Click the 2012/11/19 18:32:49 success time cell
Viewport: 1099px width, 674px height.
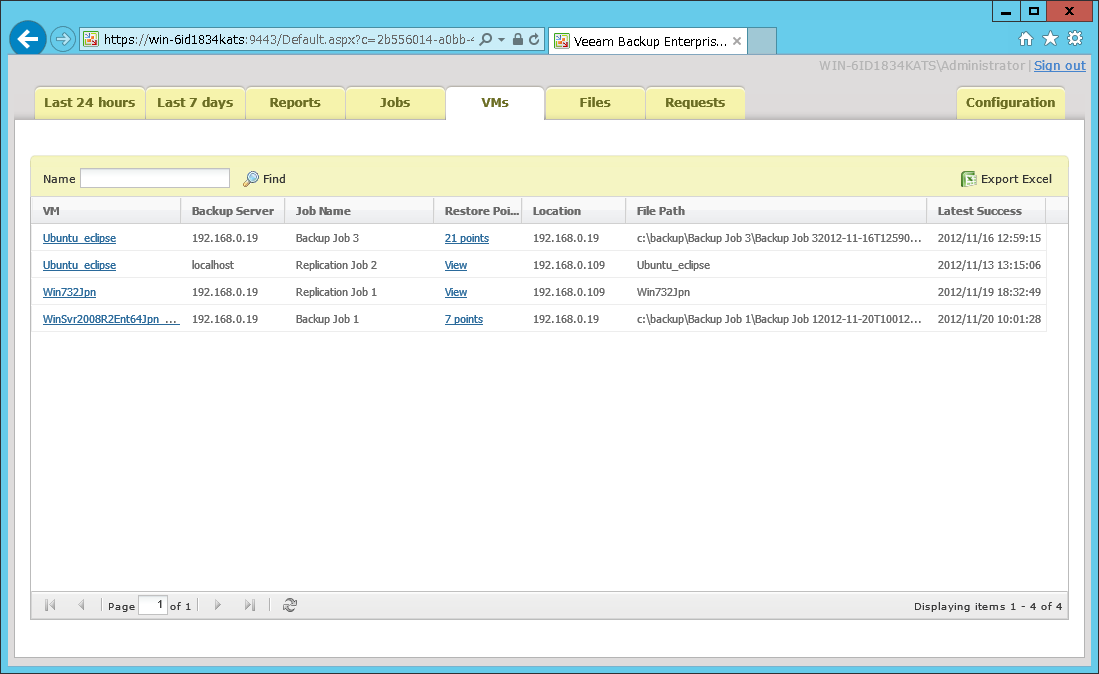click(987, 292)
